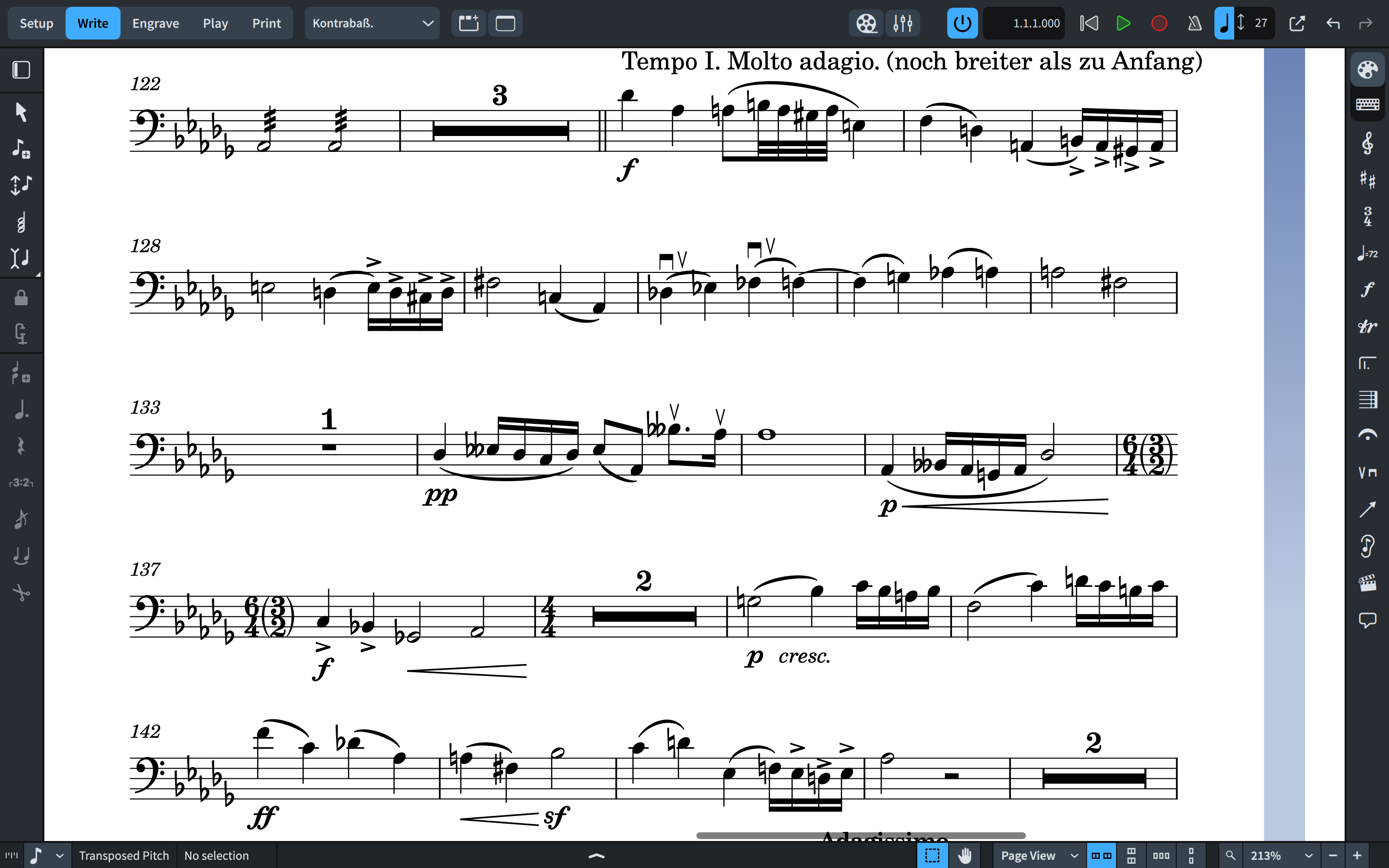The height and width of the screenshot is (868, 1389).
Task: Toggle insert mode tool
Action: click(21, 258)
